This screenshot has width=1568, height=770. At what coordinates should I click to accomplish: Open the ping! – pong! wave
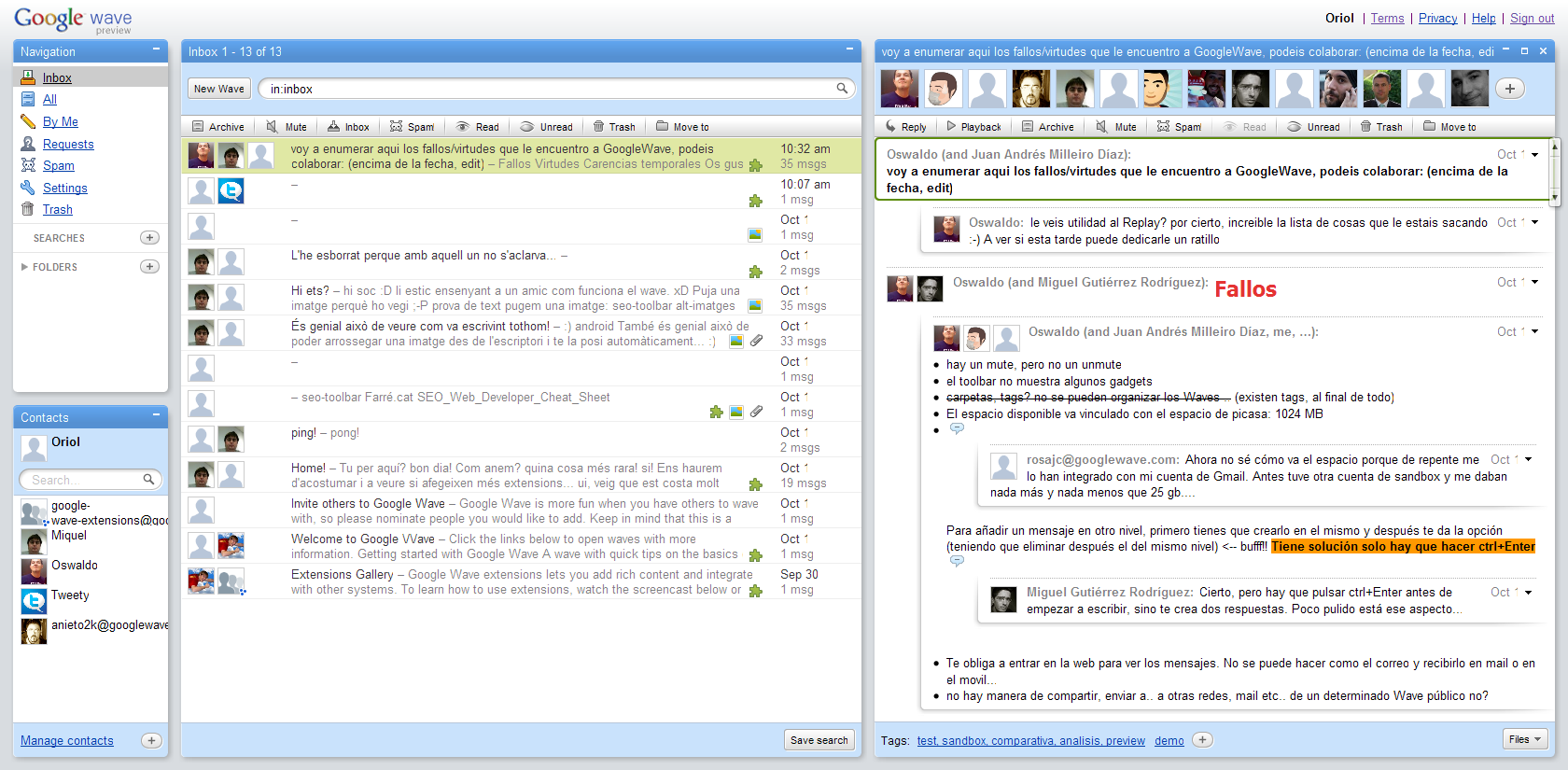click(x=521, y=440)
